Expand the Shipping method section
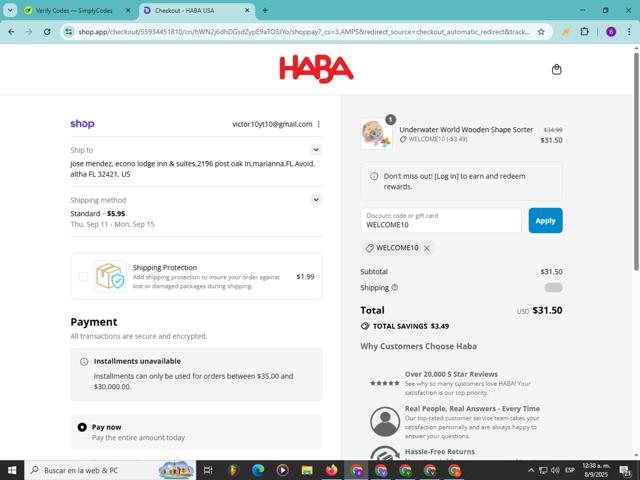 click(x=316, y=200)
